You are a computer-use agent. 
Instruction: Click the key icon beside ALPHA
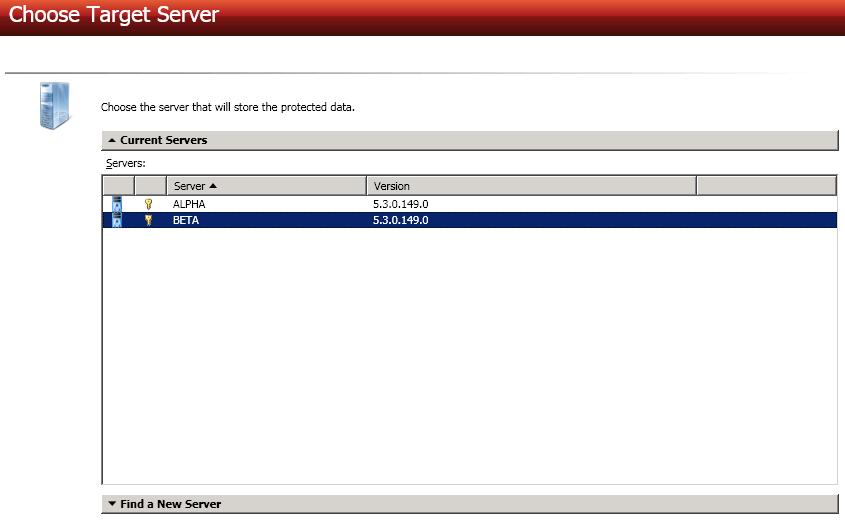[x=149, y=204]
